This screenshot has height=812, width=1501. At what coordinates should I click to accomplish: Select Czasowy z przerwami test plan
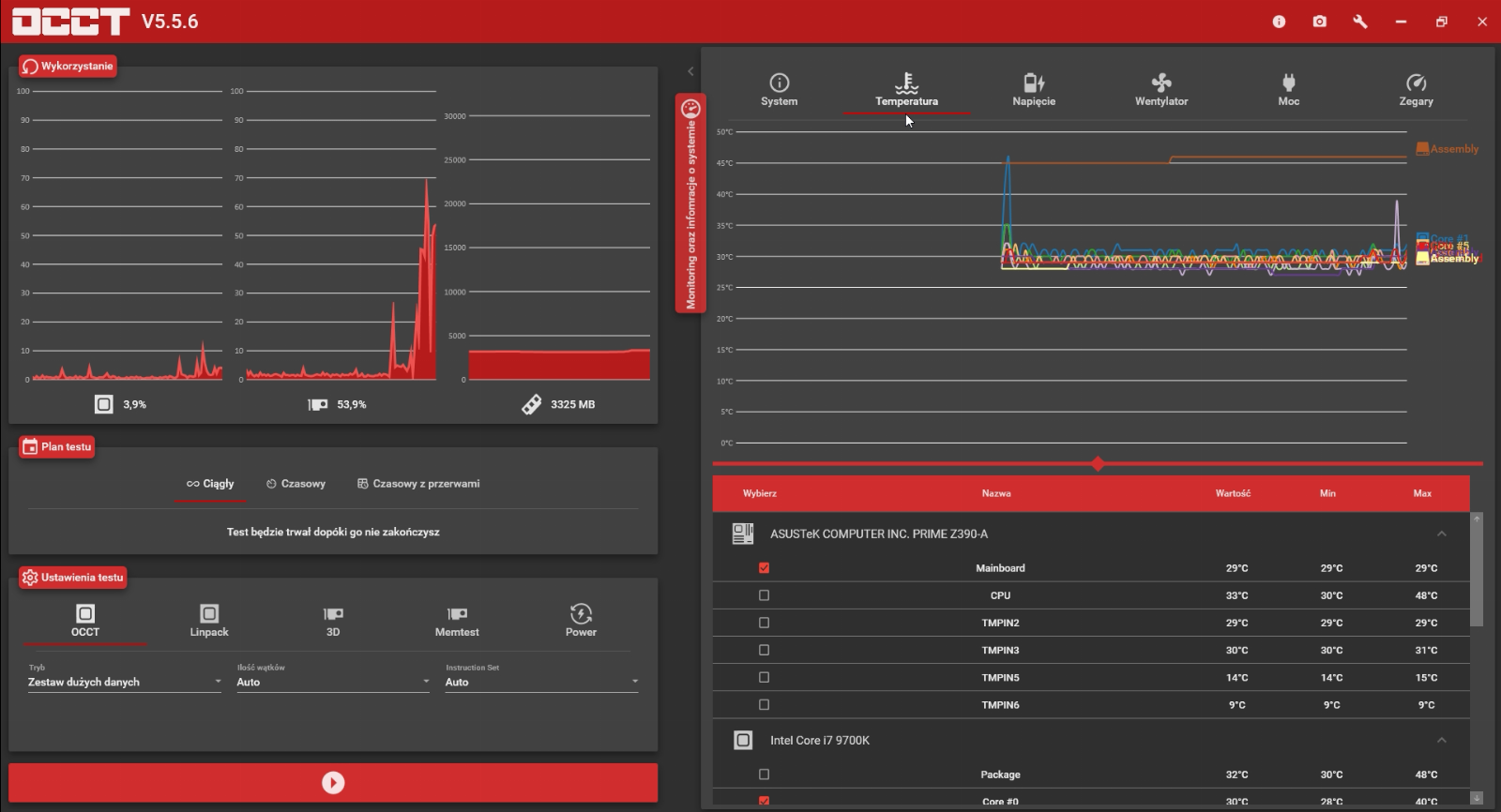pyautogui.click(x=418, y=484)
